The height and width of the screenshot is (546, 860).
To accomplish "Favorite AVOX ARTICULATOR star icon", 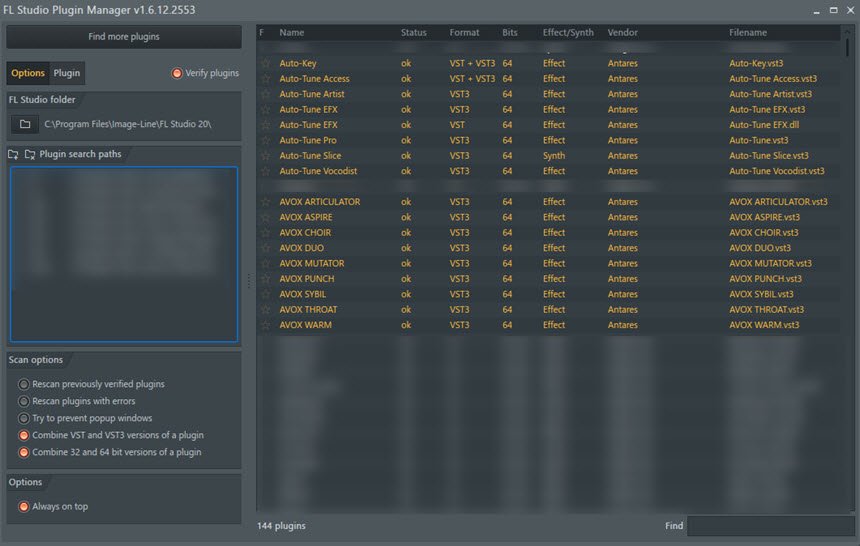I will (x=266, y=201).
